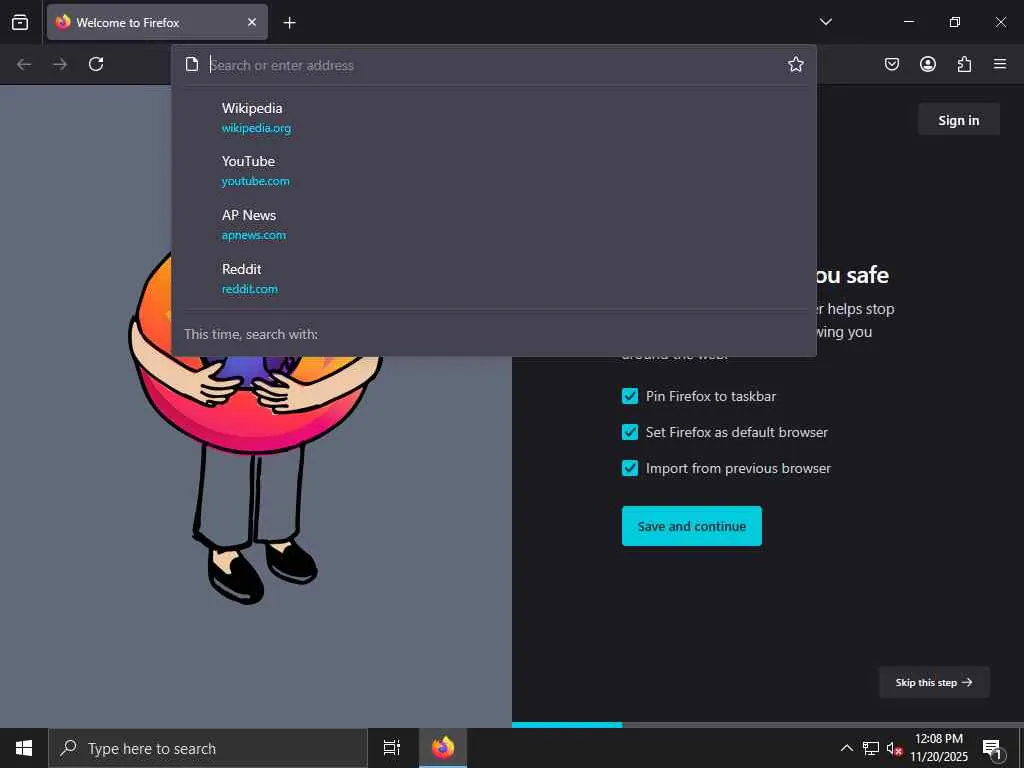Open the network status tray icon
Screen dimensions: 1024x768
coord(871,748)
